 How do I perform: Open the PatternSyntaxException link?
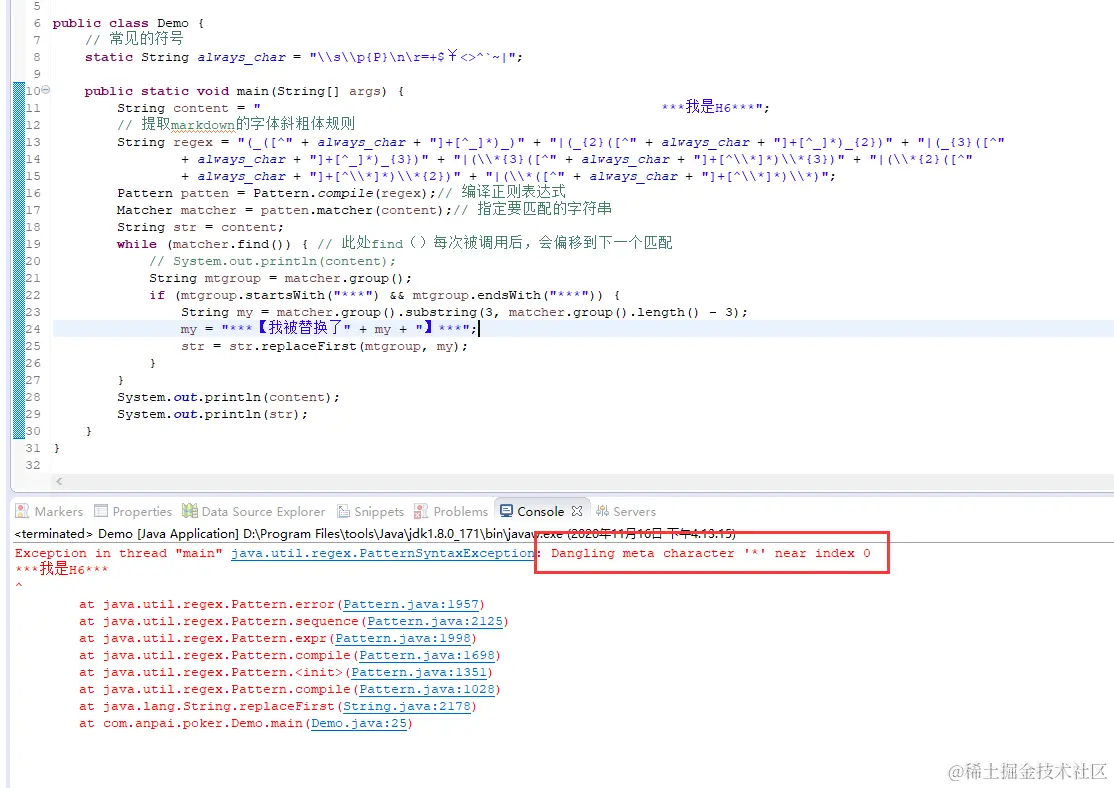[383, 553]
